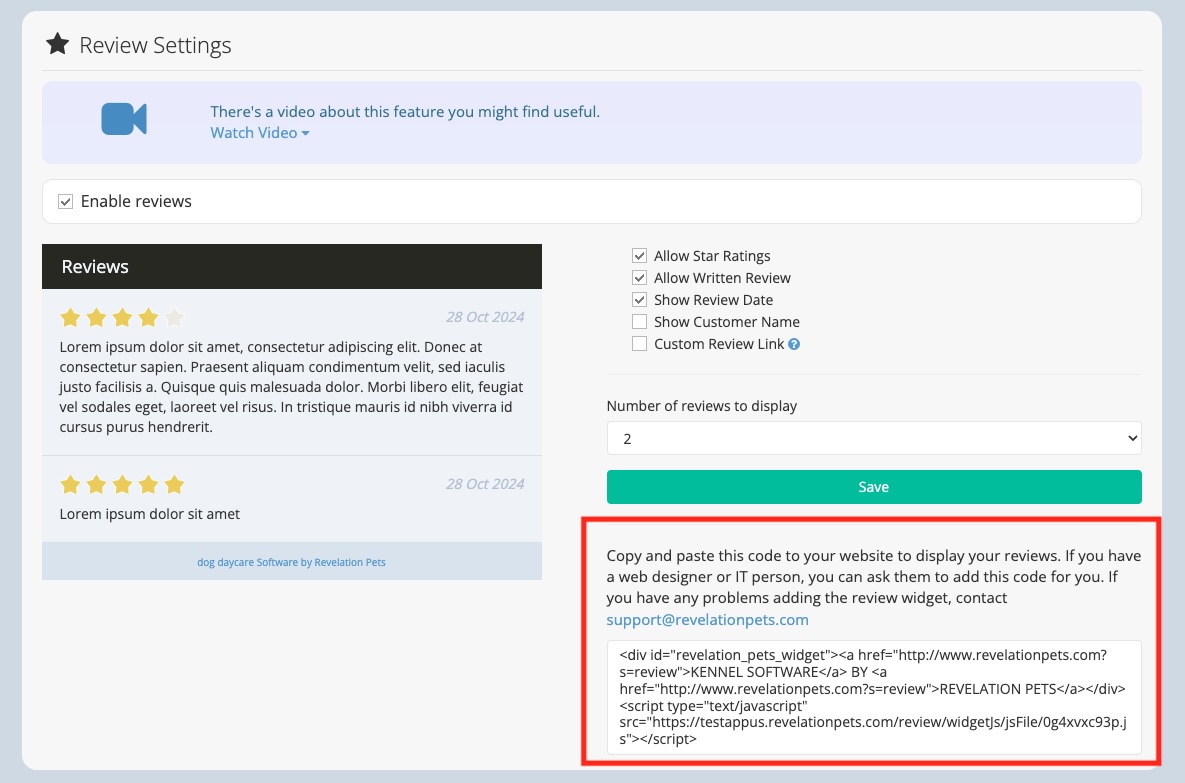This screenshot has height=783, width=1185.
Task: Click the review text 'Lorem ipsum dolor sit amet'
Action: coord(150,514)
